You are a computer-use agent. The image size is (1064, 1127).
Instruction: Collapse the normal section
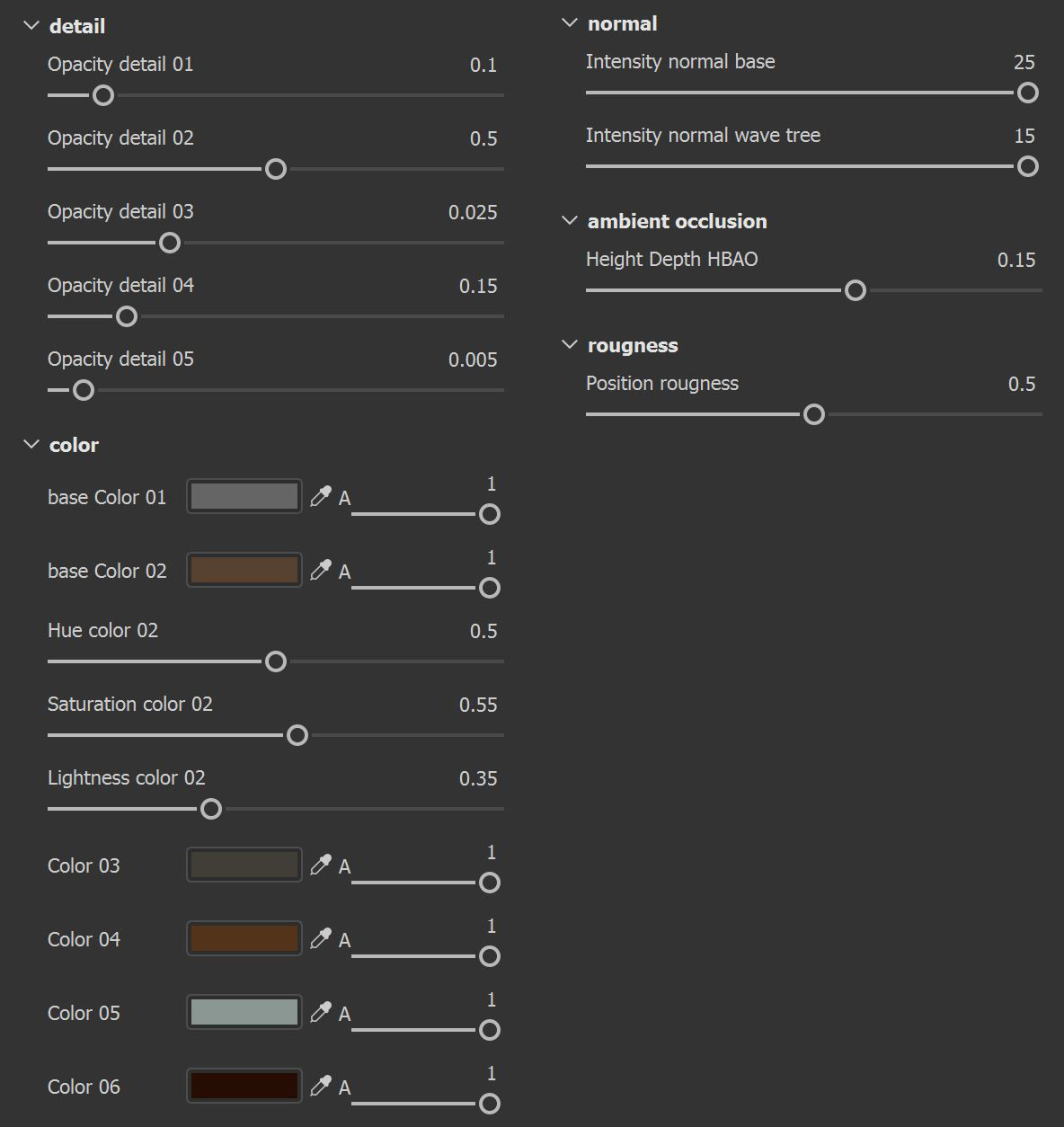coord(569,23)
